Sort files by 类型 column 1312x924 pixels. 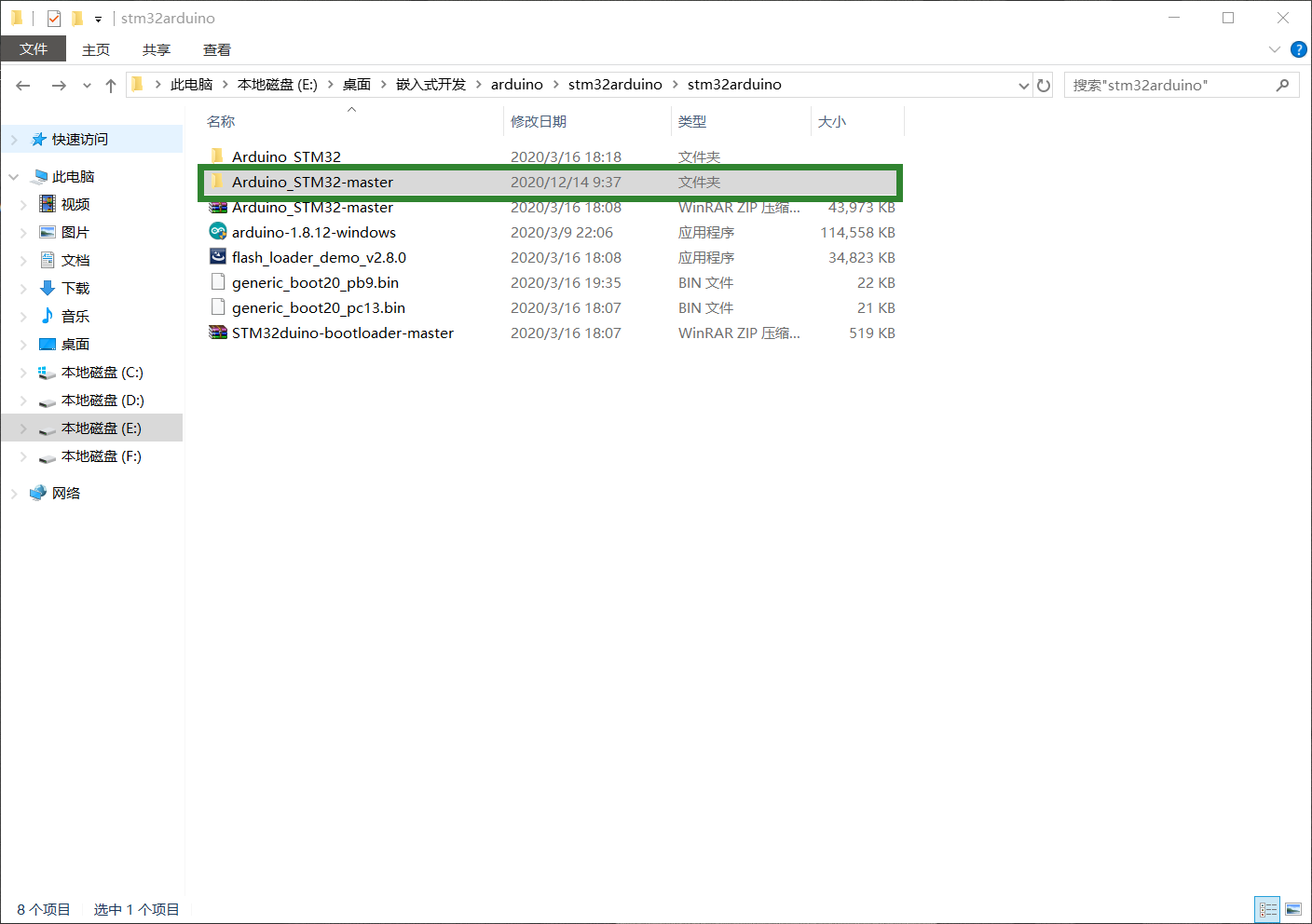(x=692, y=121)
